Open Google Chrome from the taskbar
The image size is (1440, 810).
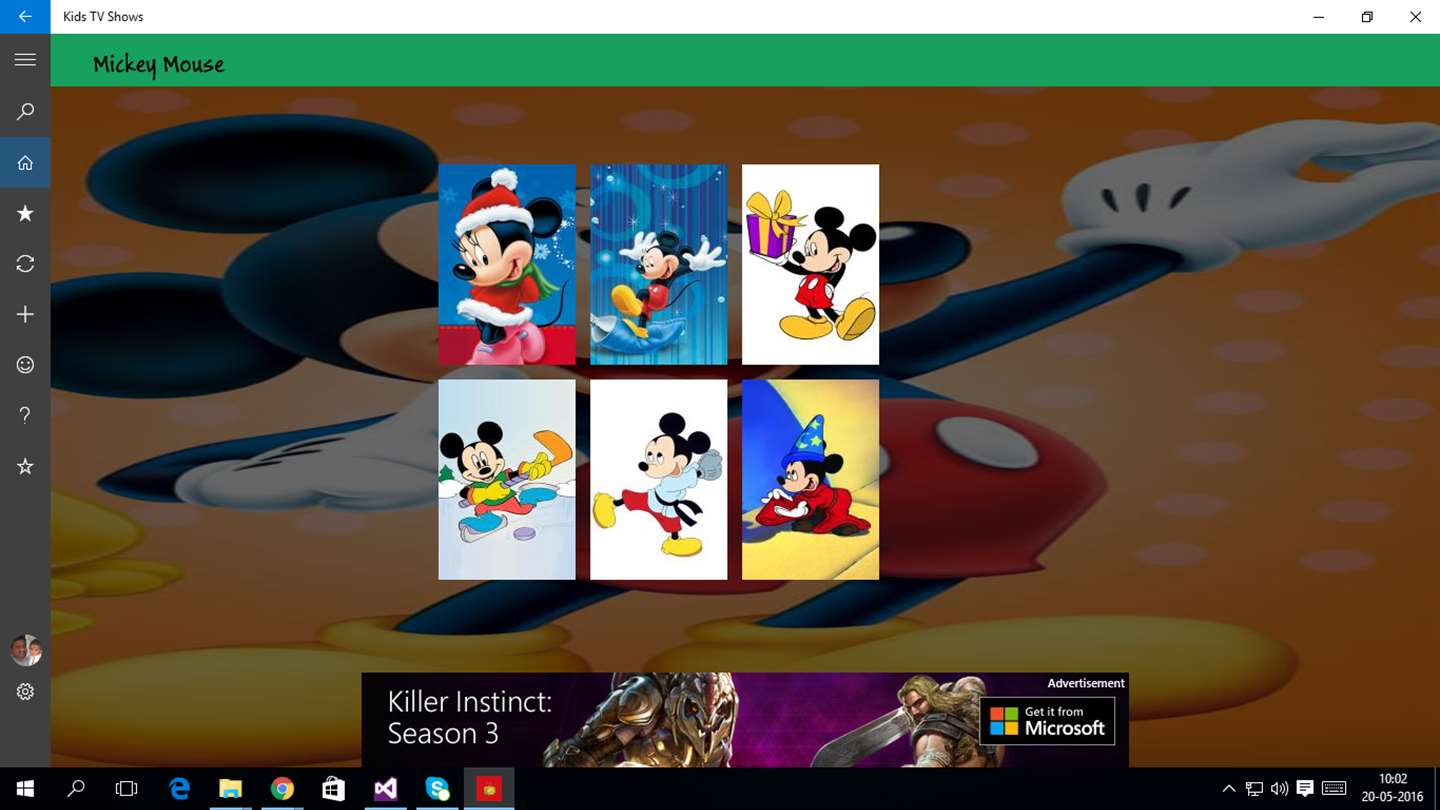click(x=282, y=789)
